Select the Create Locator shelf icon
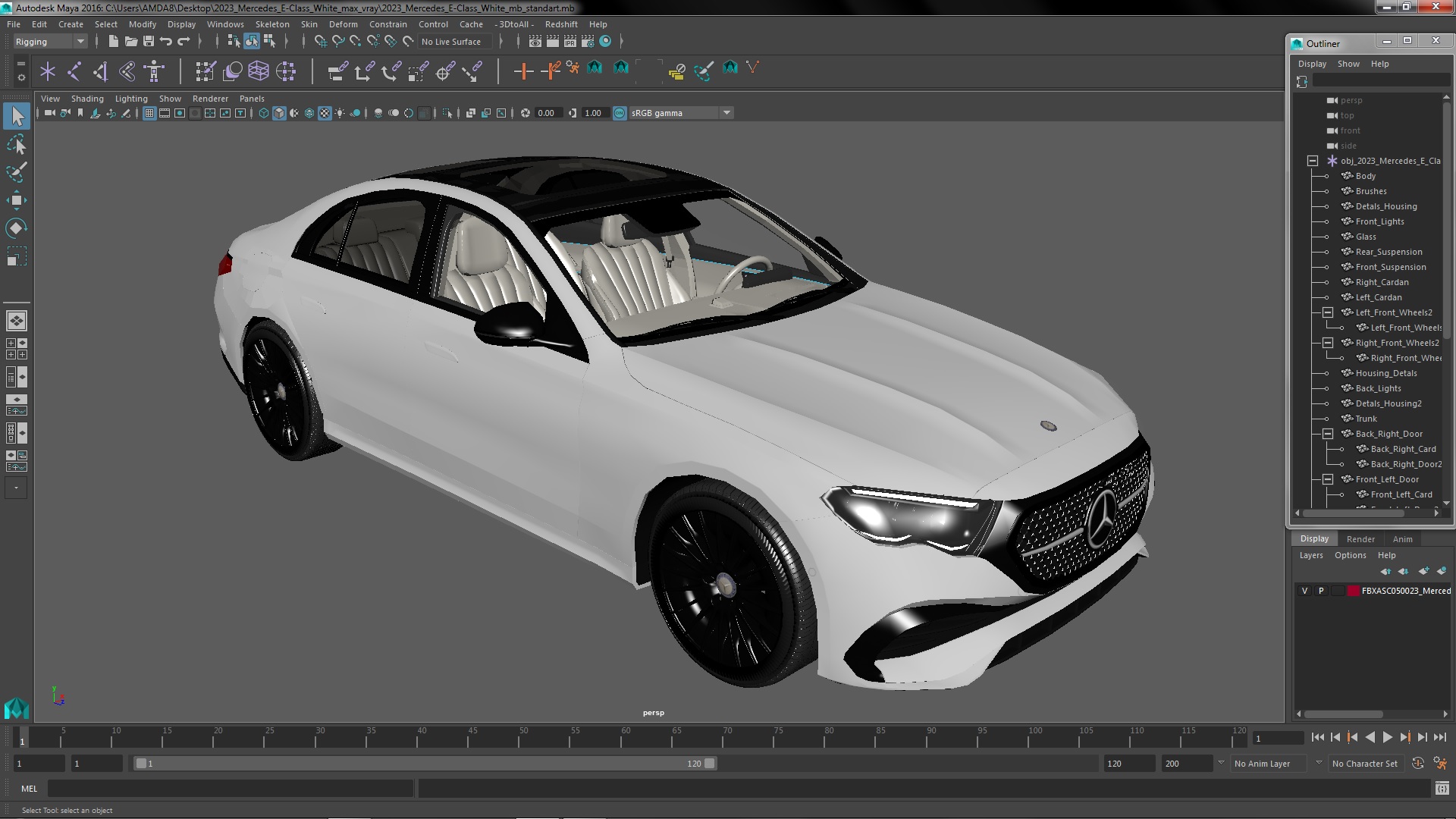 coord(48,71)
